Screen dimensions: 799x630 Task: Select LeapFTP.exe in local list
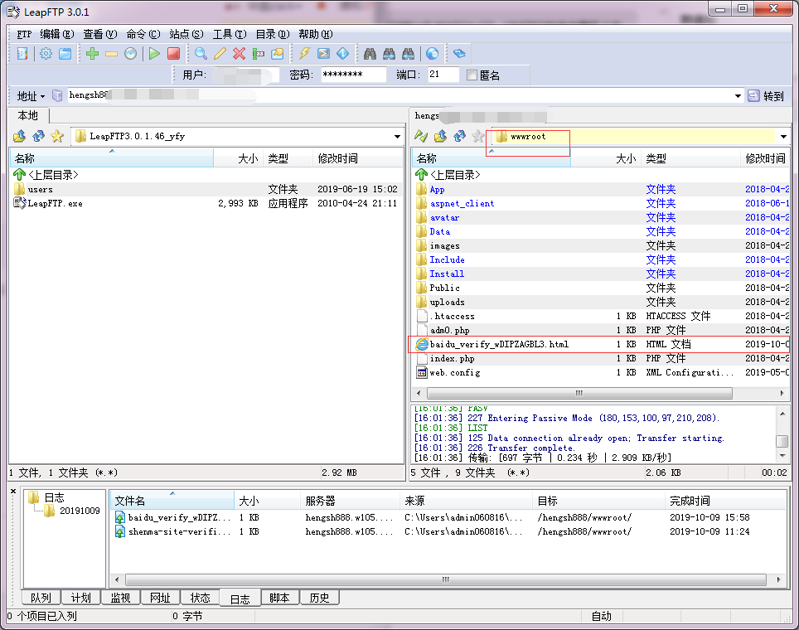[206, 203]
